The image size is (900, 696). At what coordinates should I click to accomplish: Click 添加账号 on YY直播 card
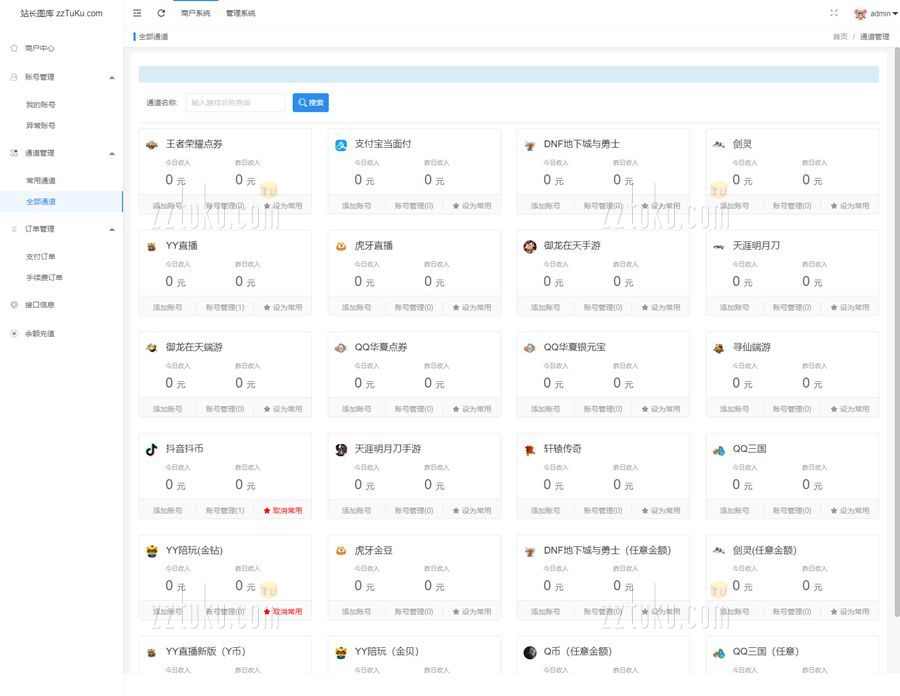(x=167, y=308)
